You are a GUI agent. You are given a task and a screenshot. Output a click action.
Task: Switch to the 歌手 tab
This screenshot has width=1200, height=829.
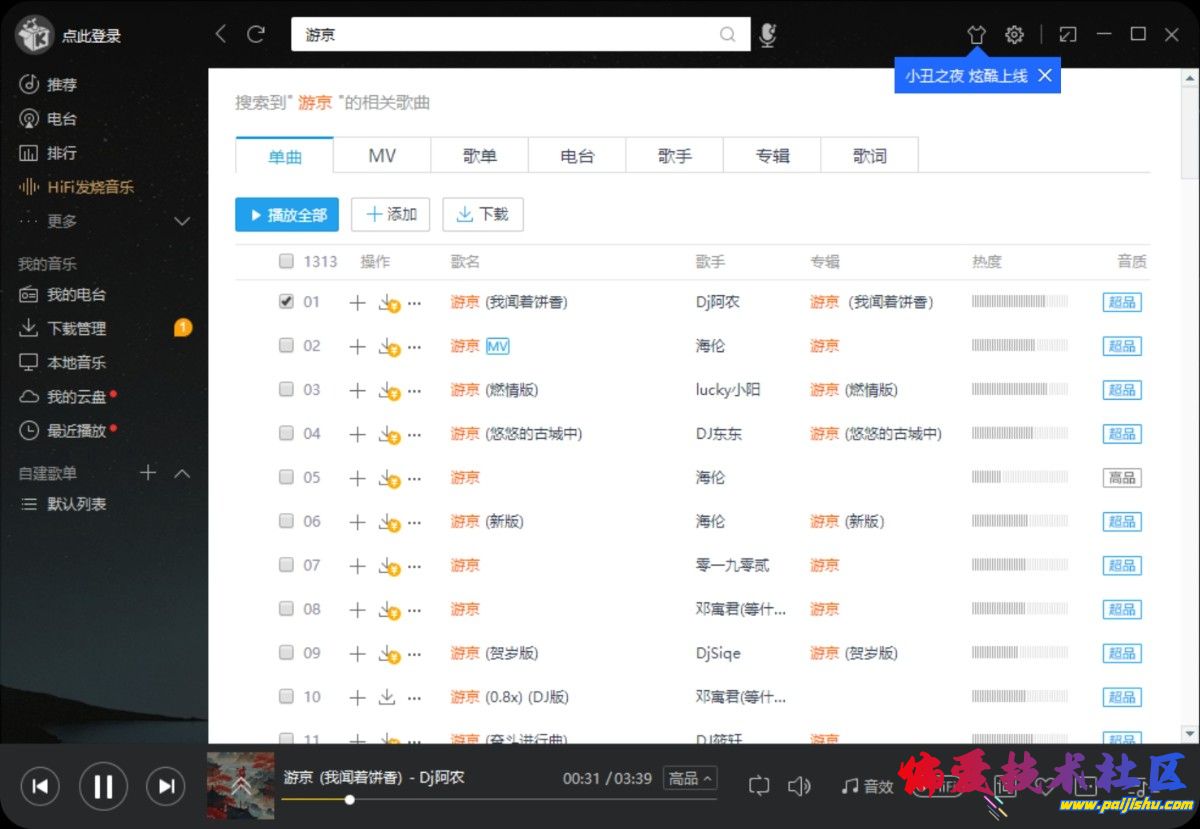point(674,156)
